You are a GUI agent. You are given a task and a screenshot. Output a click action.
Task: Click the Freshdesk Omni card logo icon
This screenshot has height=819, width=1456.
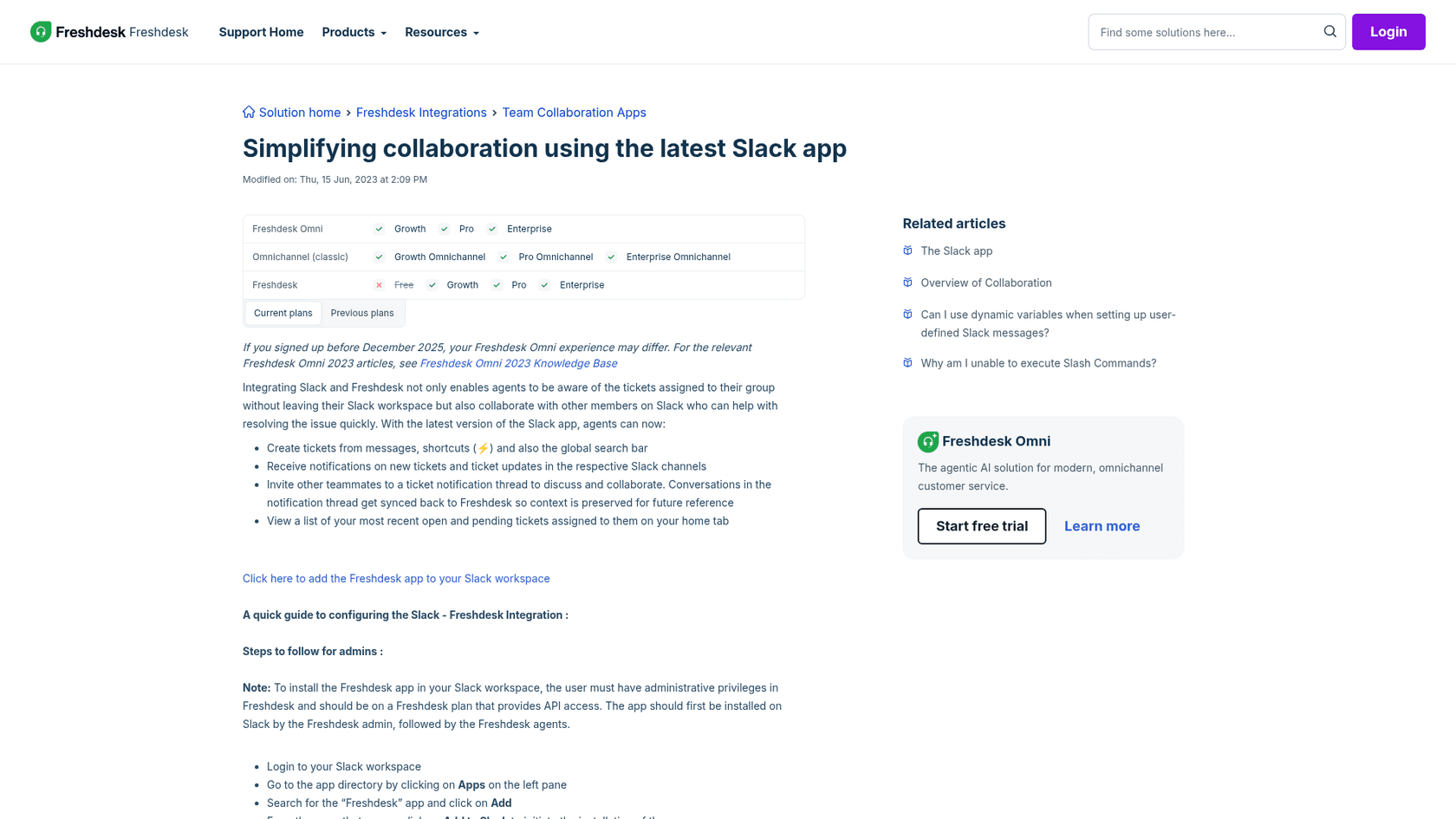(x=928, y=442)
